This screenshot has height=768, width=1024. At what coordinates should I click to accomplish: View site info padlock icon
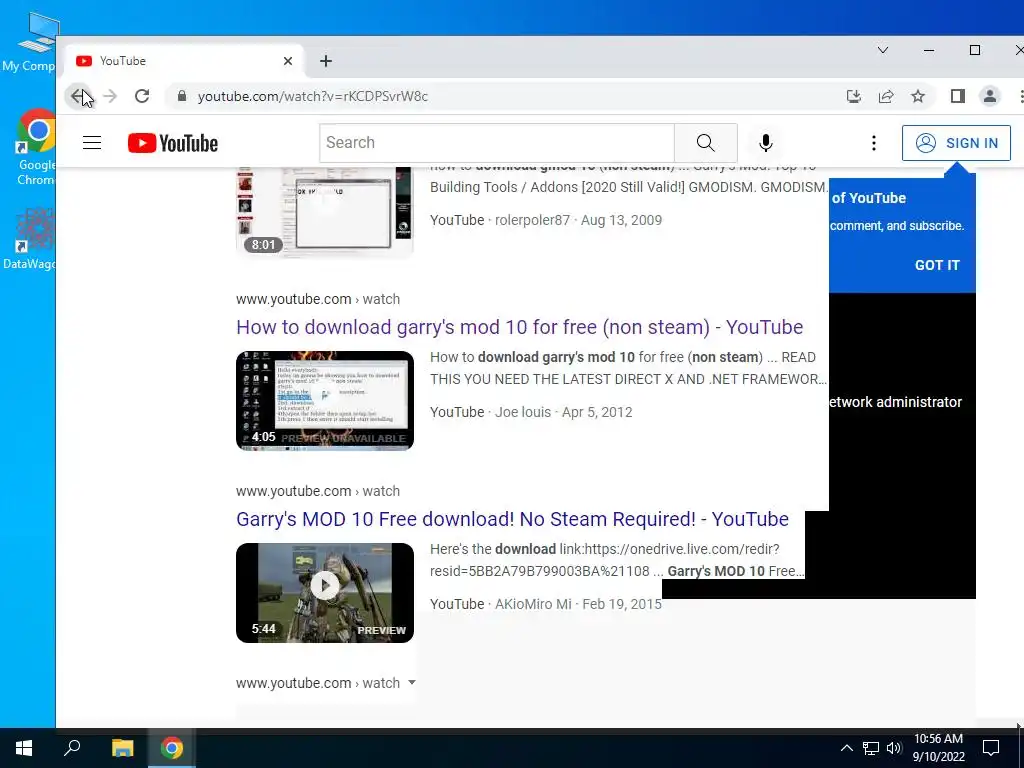coord(182,97)
